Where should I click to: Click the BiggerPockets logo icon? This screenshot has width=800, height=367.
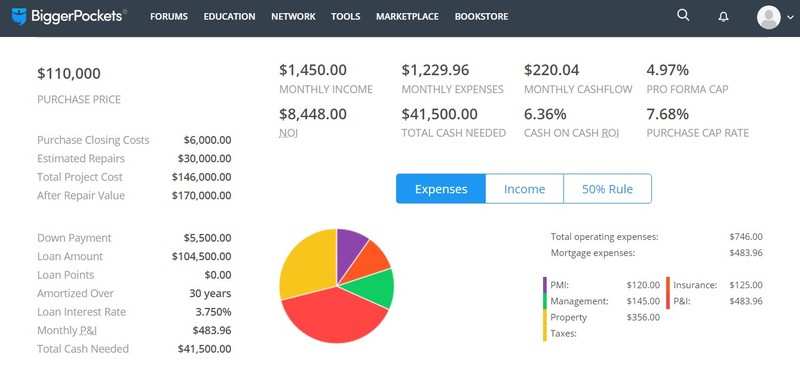[19, 16]
